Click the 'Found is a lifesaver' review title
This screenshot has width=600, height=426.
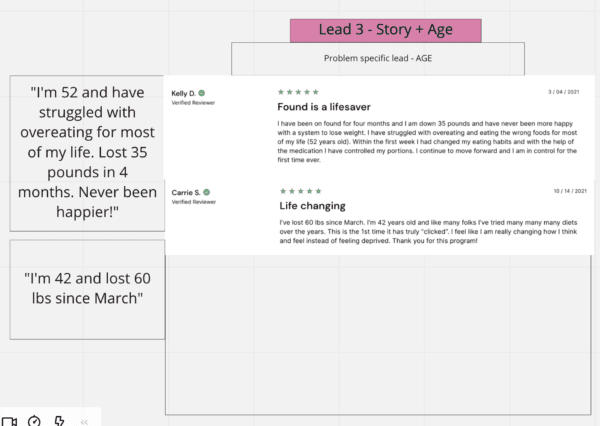(x=324, y=107)
